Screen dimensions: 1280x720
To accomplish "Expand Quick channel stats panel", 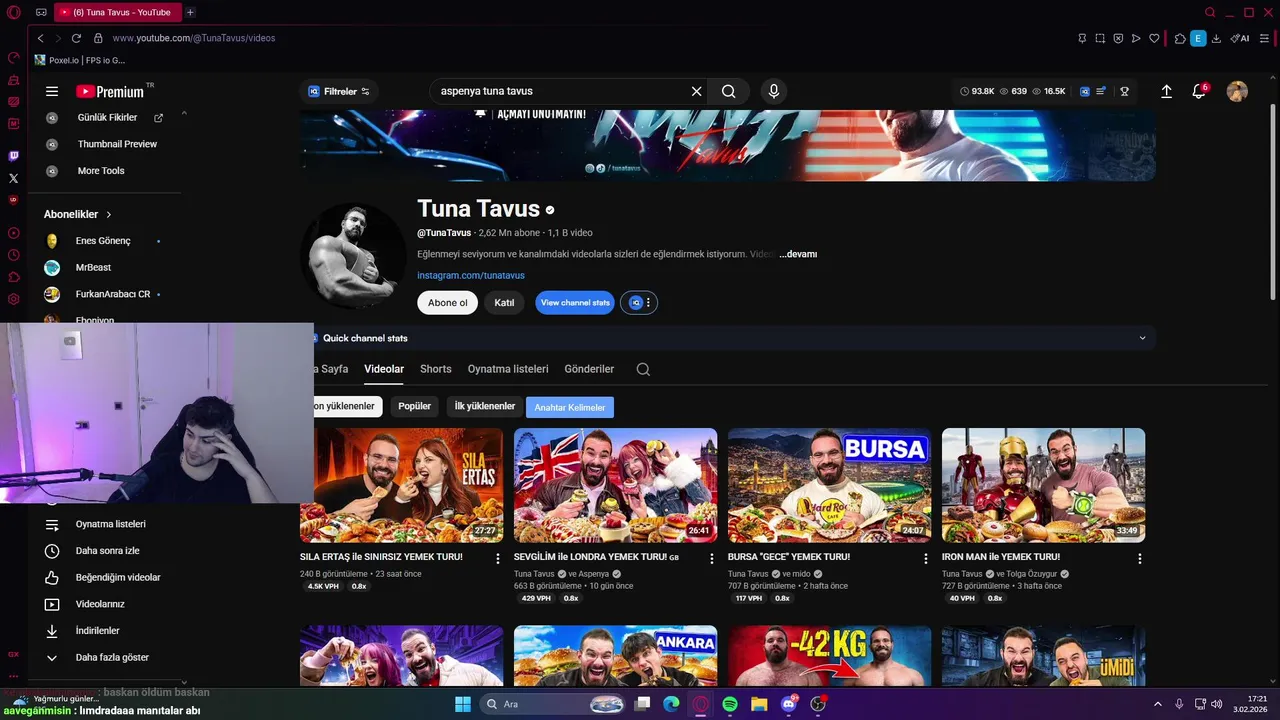I will coord(1142,338).
